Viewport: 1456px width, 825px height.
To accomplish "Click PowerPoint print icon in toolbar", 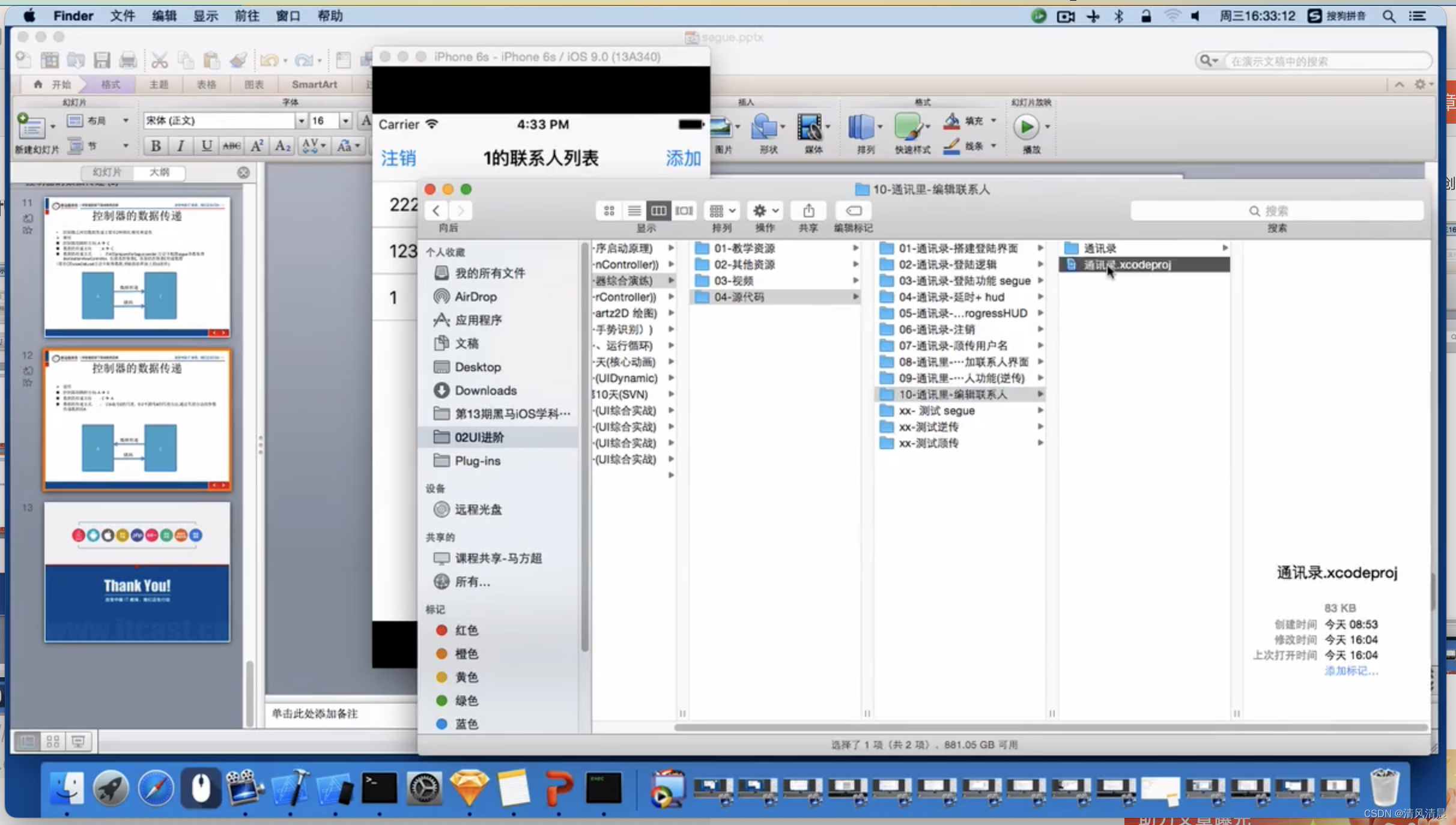I will 128,60.
